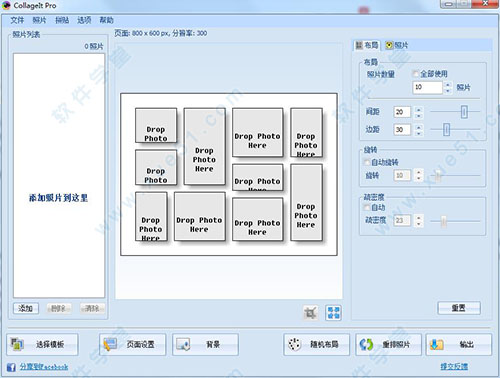Click 重排照片 to shuffle photos
500x378 pixels.
click(x=388, y=344)
